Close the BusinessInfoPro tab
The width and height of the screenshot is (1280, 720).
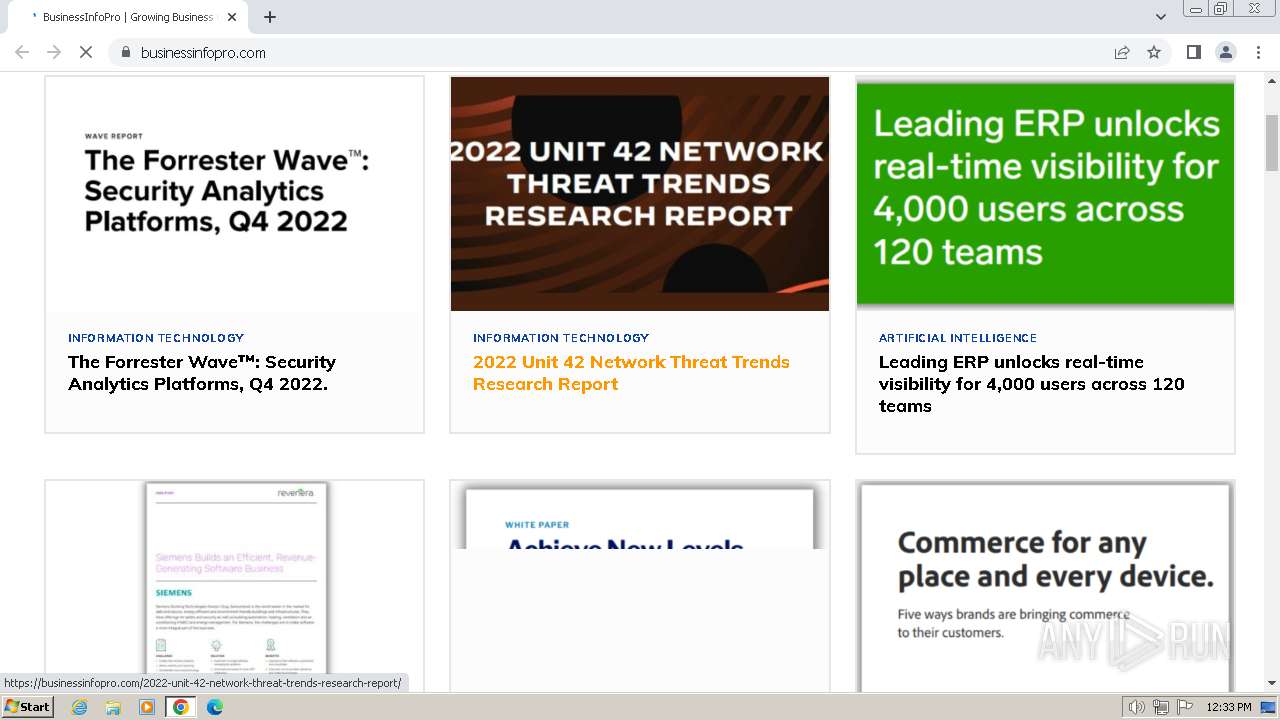[232, 17]
